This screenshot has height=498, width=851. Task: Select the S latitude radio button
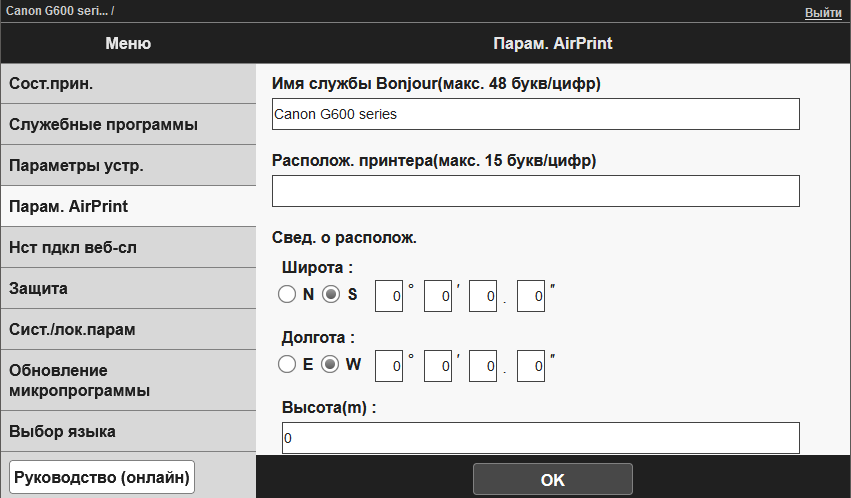331,295
